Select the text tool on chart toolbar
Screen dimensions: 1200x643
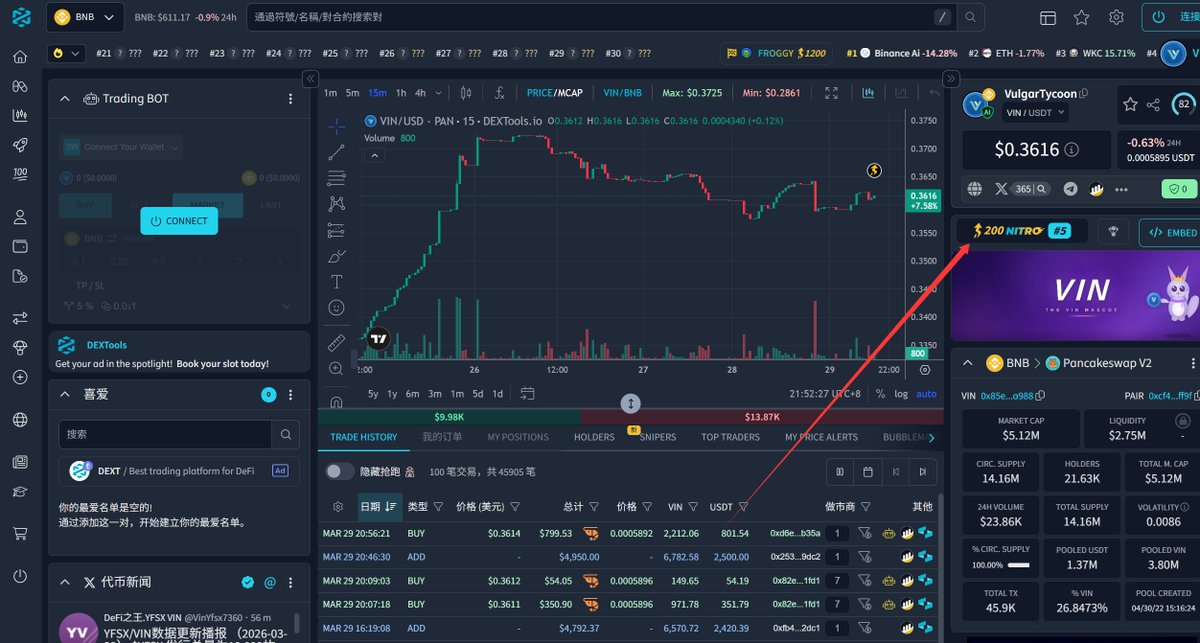coord(337,282)
